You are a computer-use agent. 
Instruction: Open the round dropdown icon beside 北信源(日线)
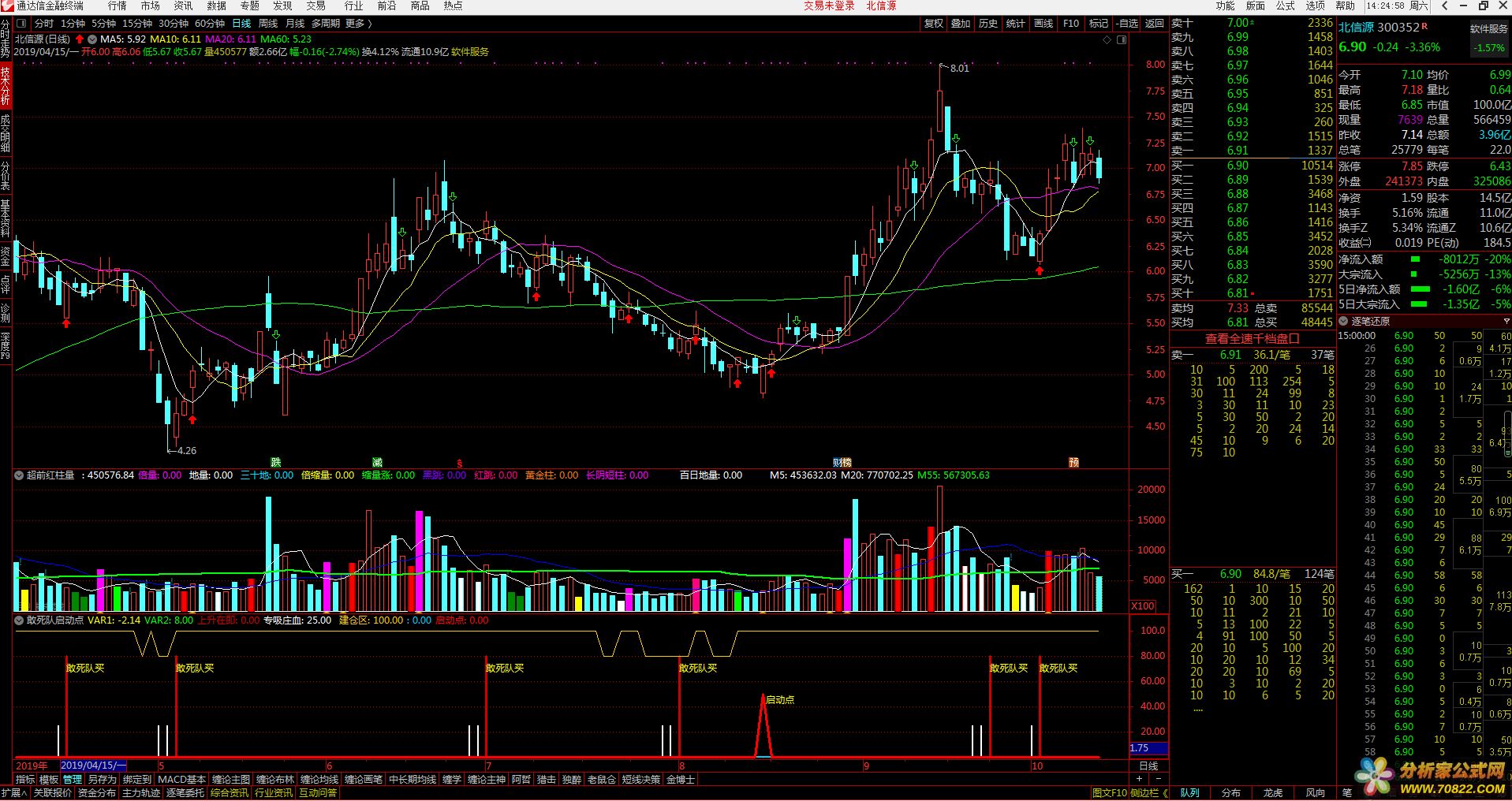coord(92,39)
